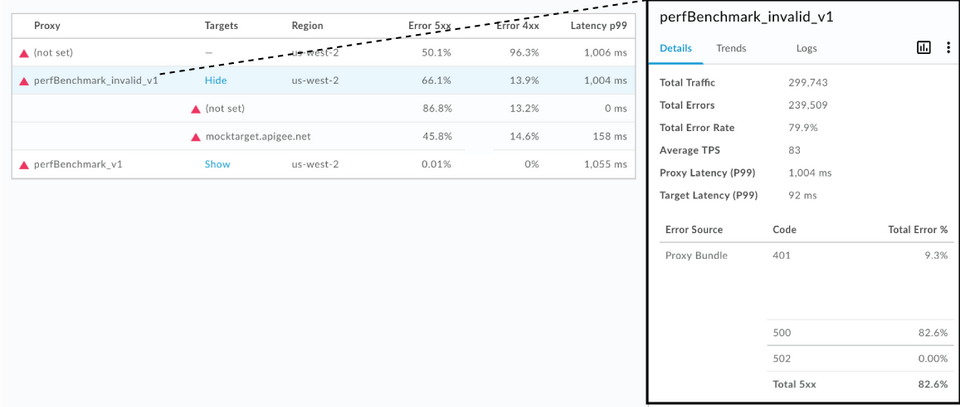Click the Region column header
Screen dimensions: 960x407
click(x=308, y=25)
